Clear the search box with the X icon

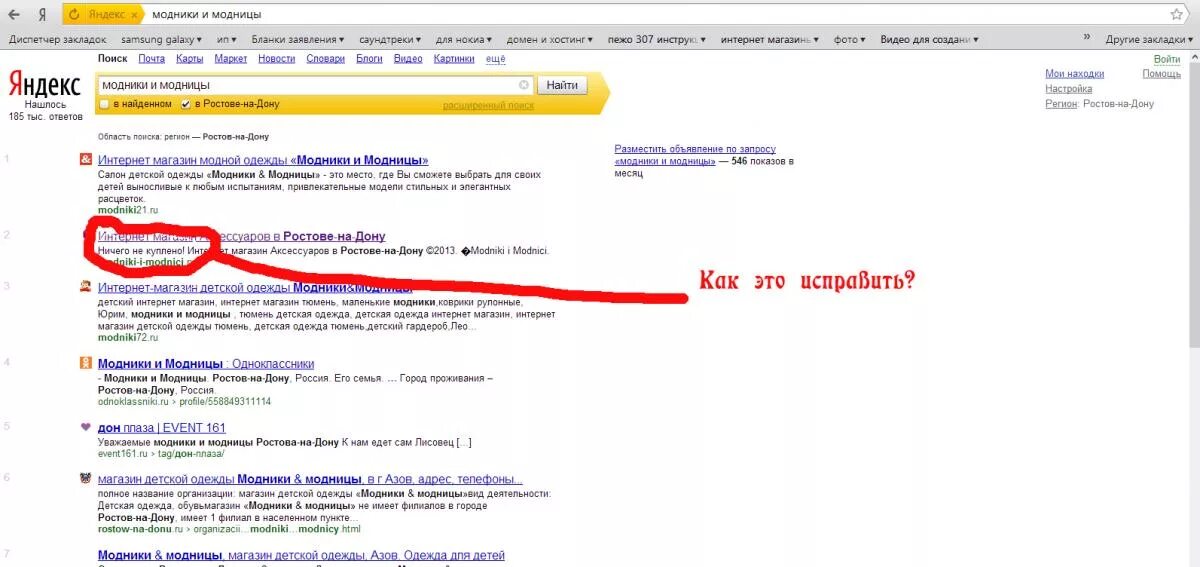524,85
